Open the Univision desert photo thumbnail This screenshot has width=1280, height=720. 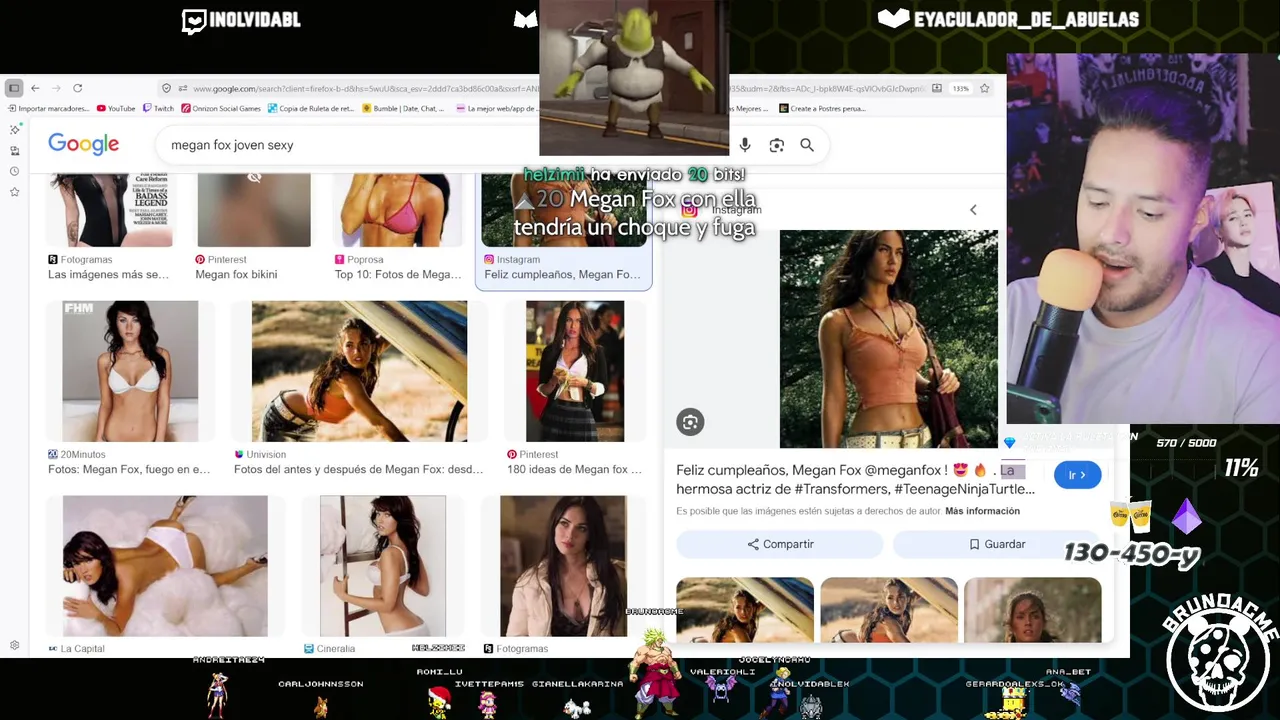coord(359,371)
